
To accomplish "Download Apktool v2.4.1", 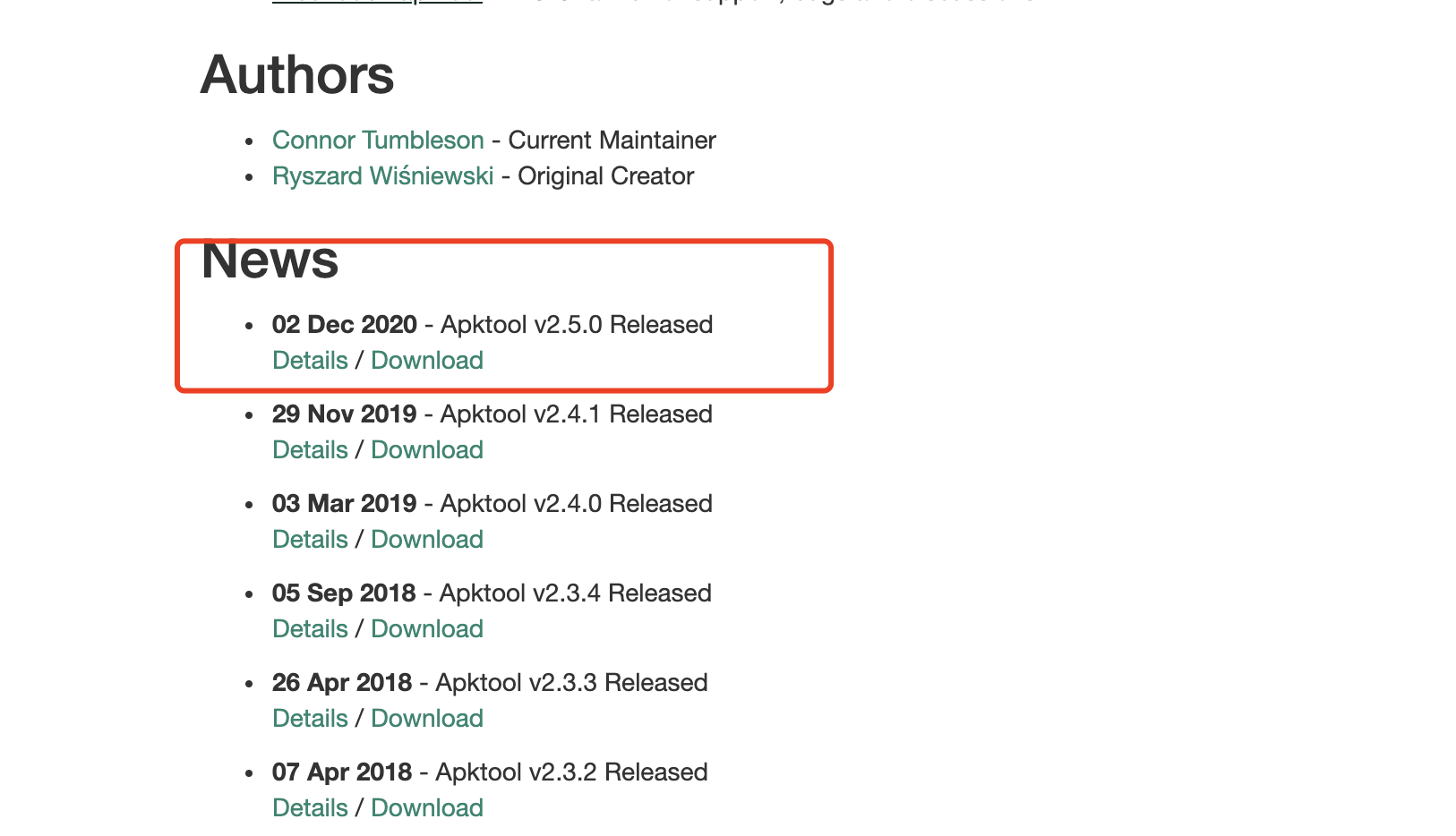I will tap(427, 450).
